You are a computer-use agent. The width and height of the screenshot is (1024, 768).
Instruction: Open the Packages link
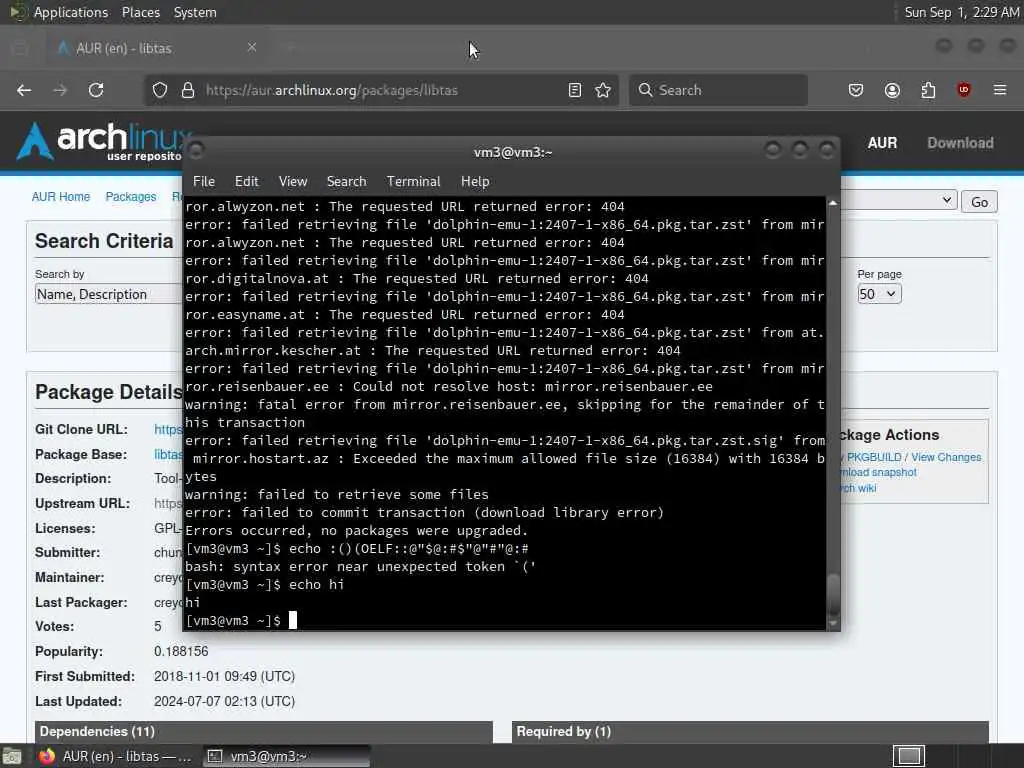click(131, 197)
